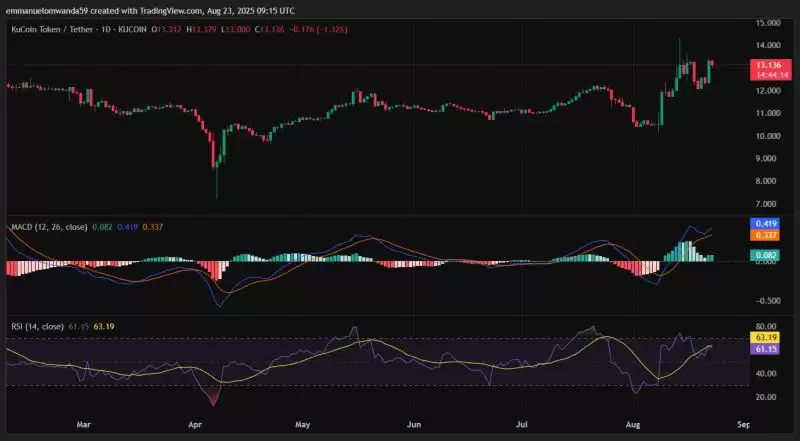
Task: Click the green 0.082 MACD legend value
Action: [x=102, y=227]
